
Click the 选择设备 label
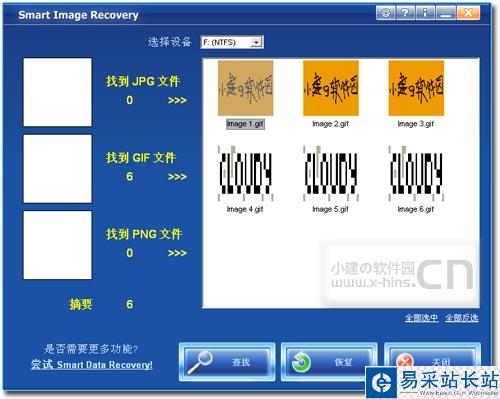coord(170,42)
